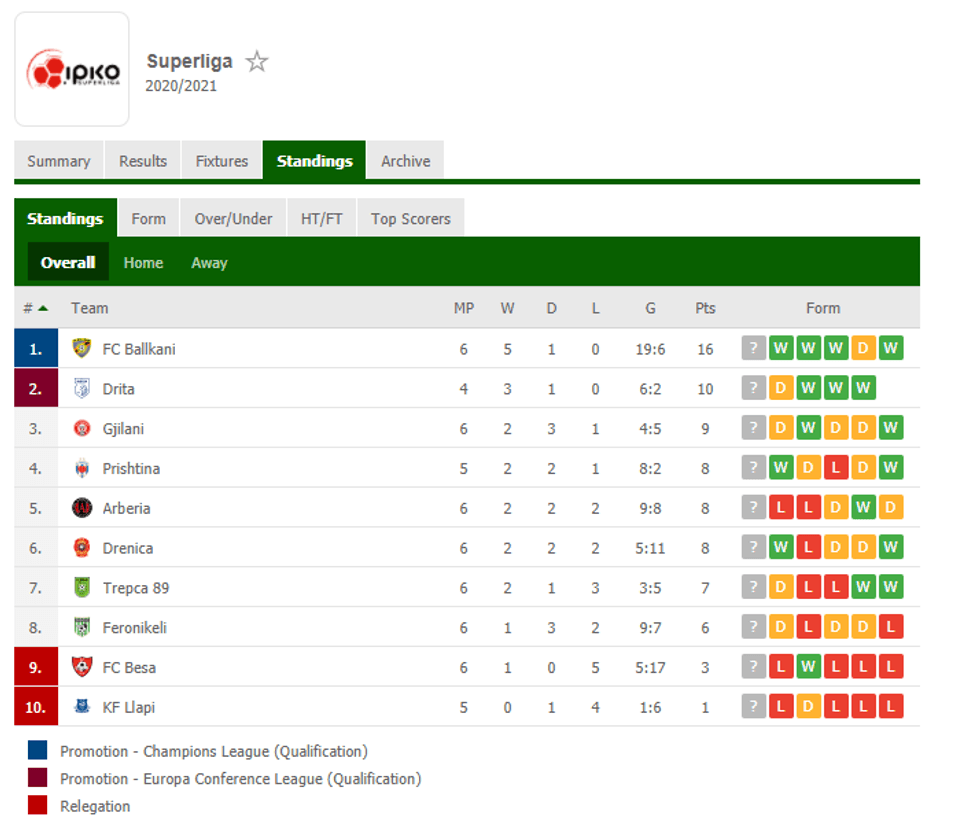The height and width of the screenshot is (826, 980).
Task: Sort standings by MP column header
Action: tap(464, 308)
